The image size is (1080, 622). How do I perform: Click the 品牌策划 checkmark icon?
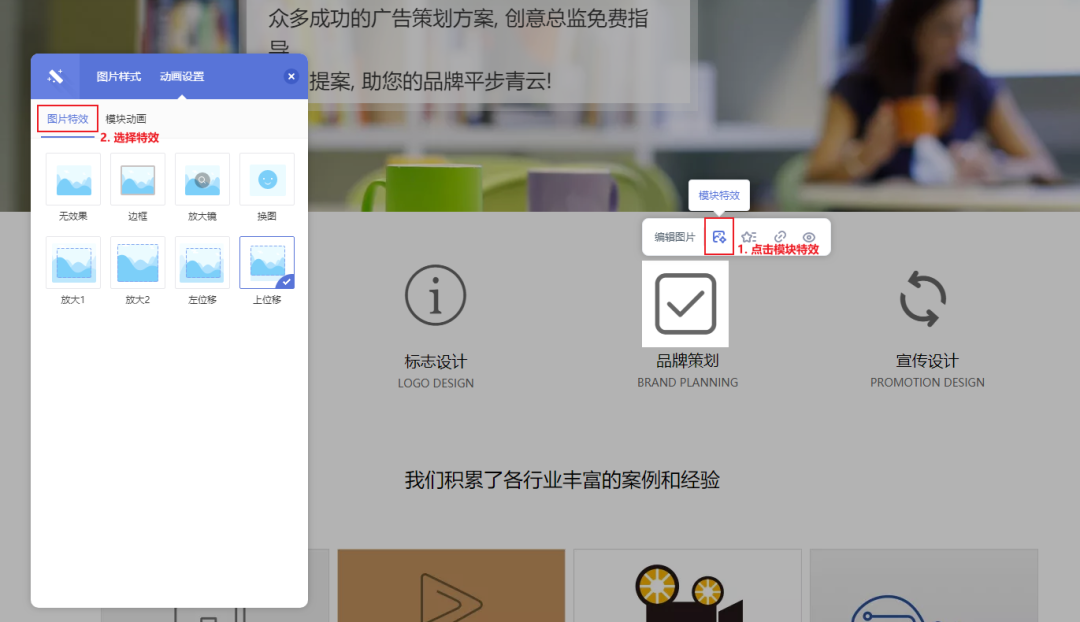[x=686, y=303]
